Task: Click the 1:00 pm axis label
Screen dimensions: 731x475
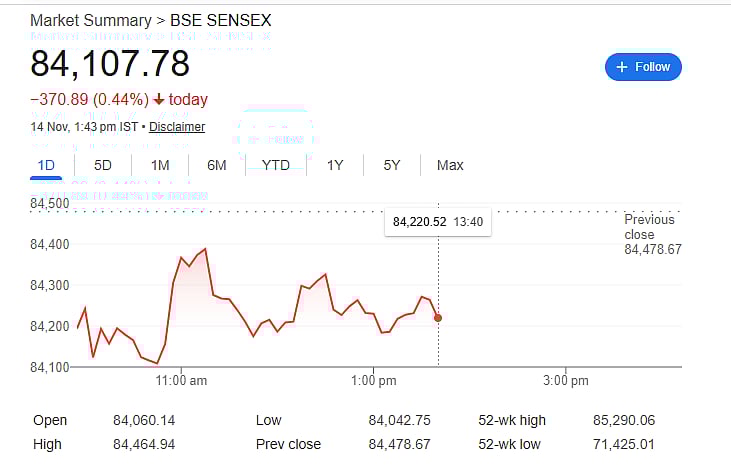Action: [x=376, y=381]
